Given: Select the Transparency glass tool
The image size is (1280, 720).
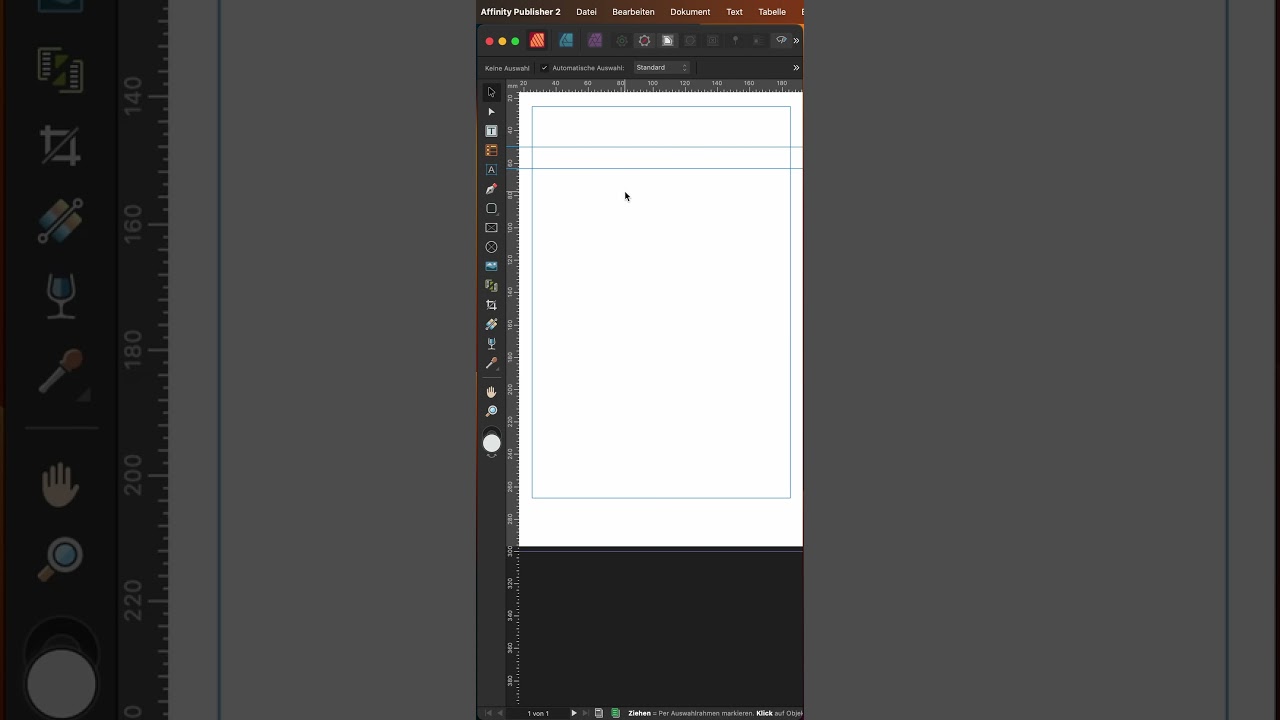Looking at the screenshot, I should [491, 344].
